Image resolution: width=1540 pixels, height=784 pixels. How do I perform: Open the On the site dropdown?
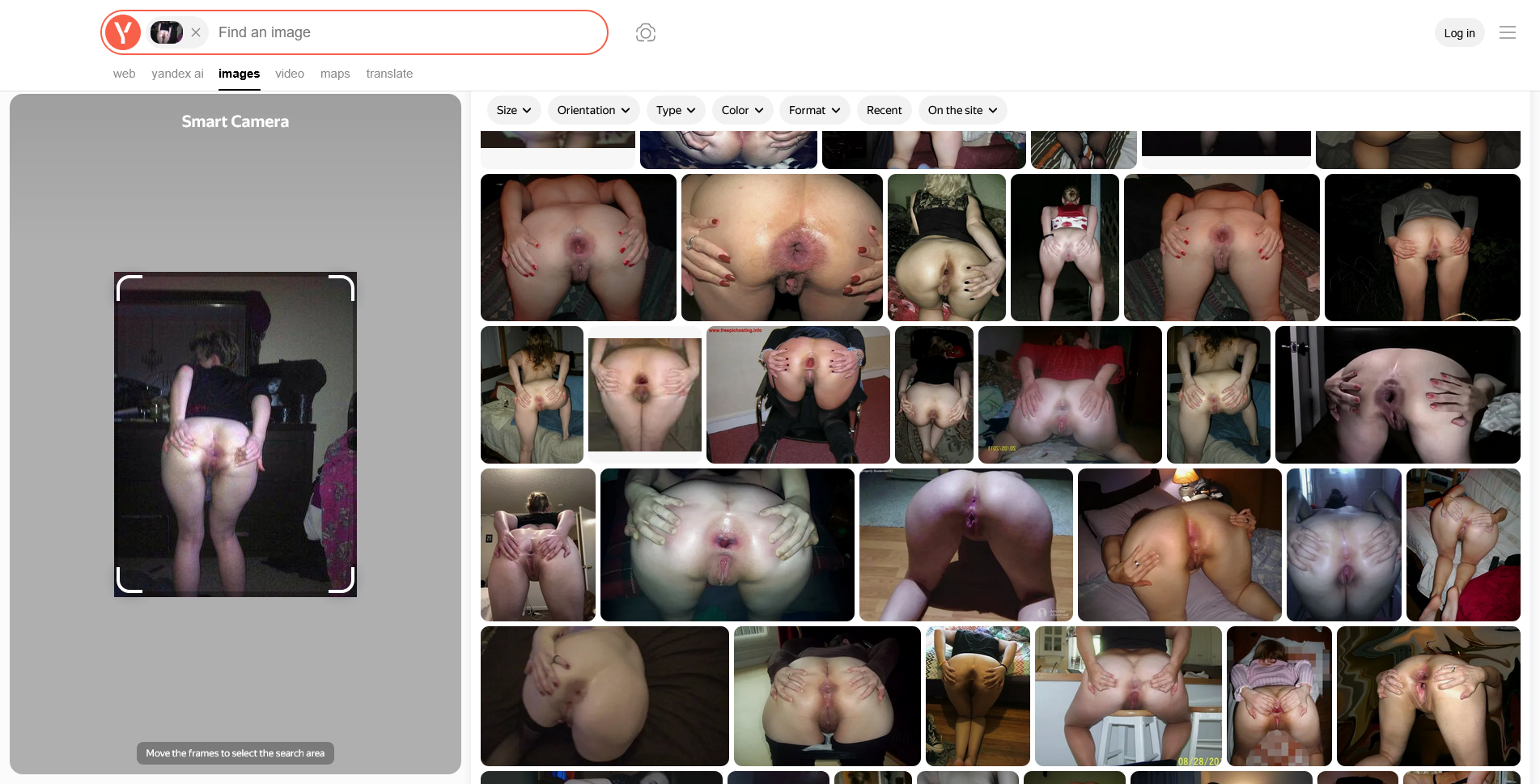(962, 110)
